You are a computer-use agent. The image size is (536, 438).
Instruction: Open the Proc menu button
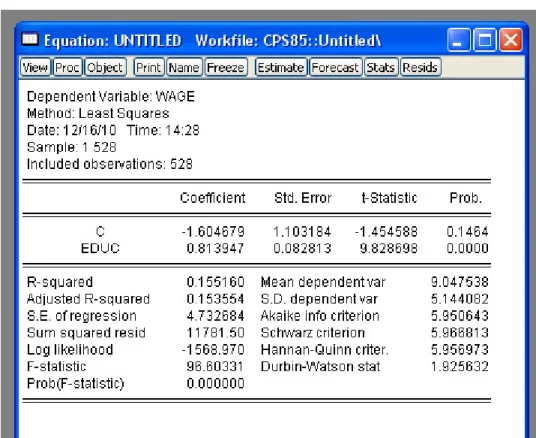pyautogui.click(x=67, y=67)
